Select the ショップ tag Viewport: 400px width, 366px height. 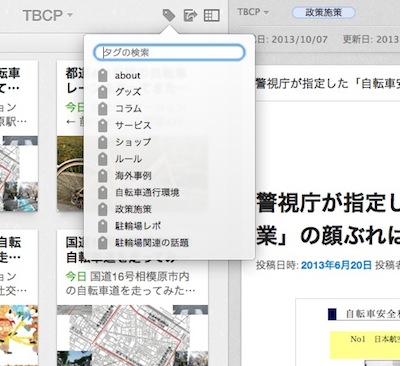coord(133,142)
